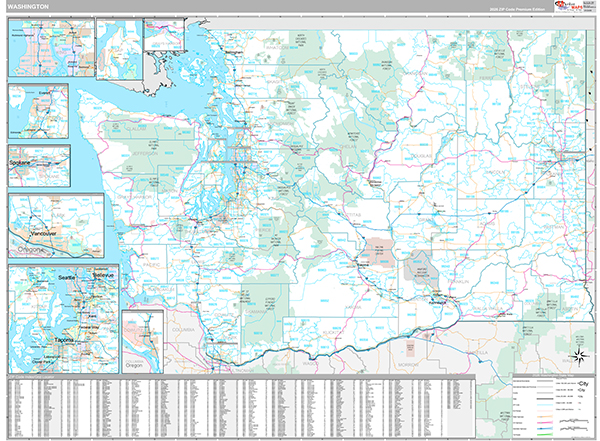Image resolution: width=600 pixels, height=441 pixels.
Task: Open the Vancouver inset map
Action: click(56, 225)
